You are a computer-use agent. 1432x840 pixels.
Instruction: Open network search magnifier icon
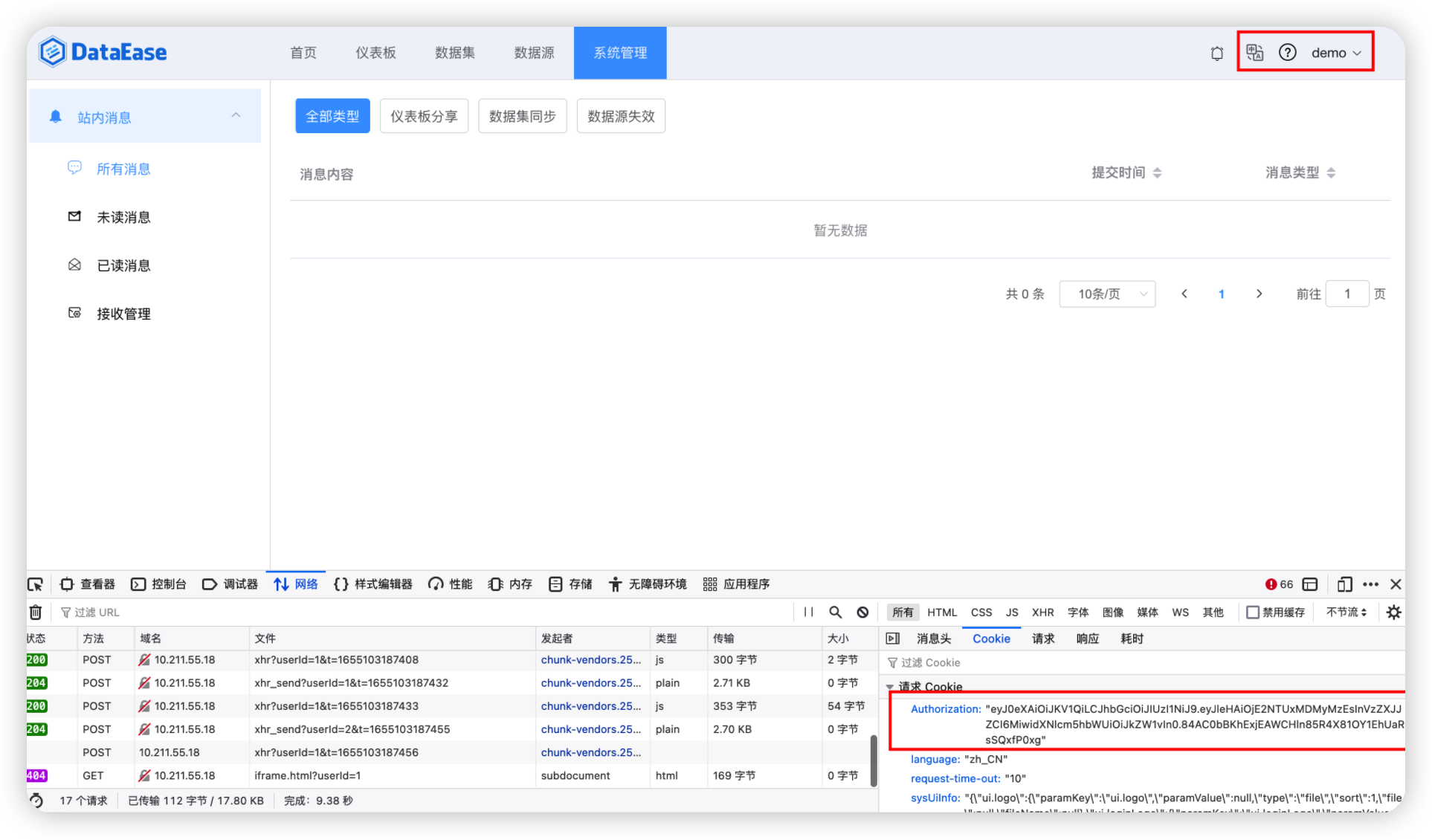tap(835, 612)
